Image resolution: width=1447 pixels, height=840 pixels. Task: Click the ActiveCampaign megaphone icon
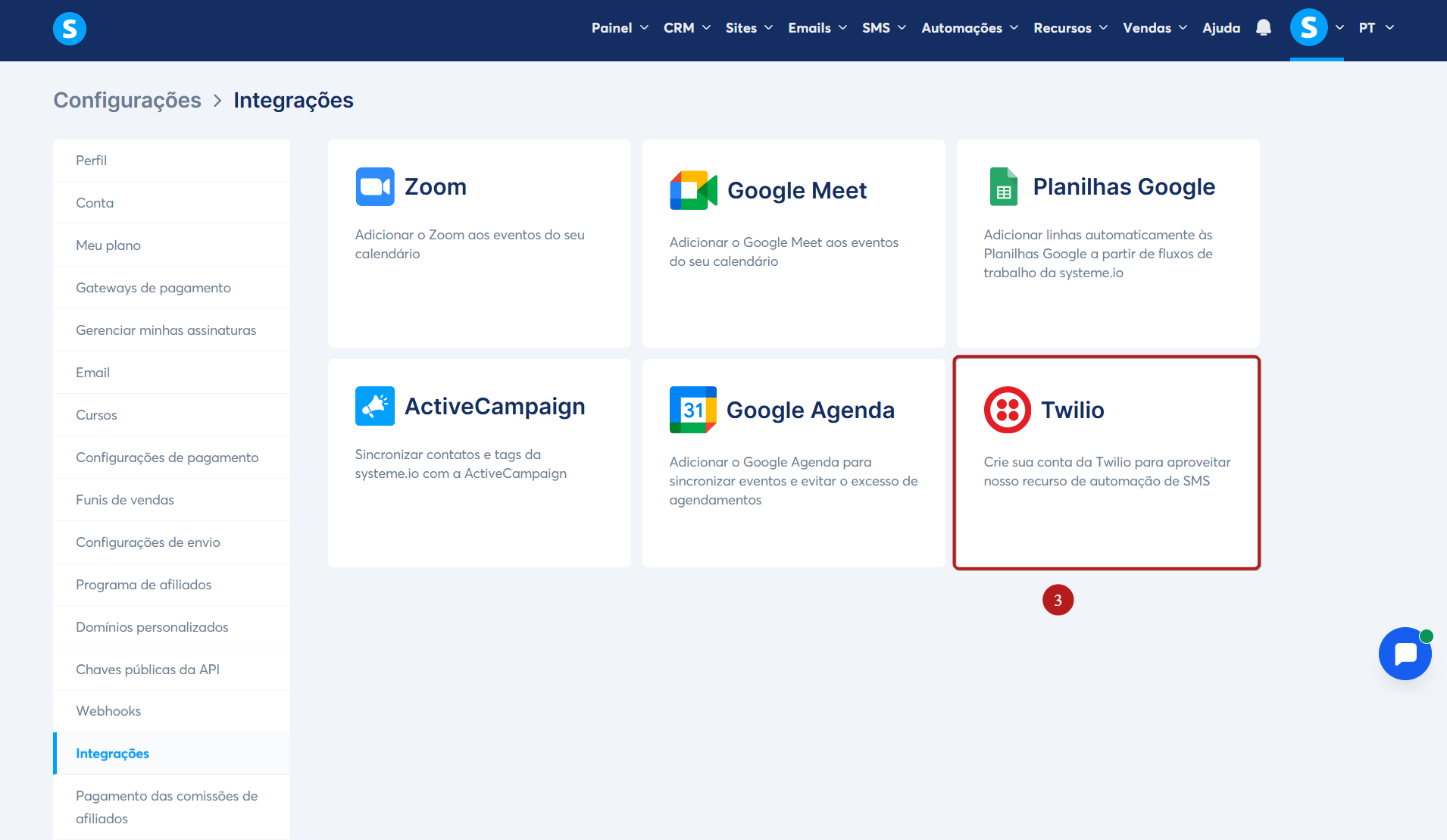375,406
